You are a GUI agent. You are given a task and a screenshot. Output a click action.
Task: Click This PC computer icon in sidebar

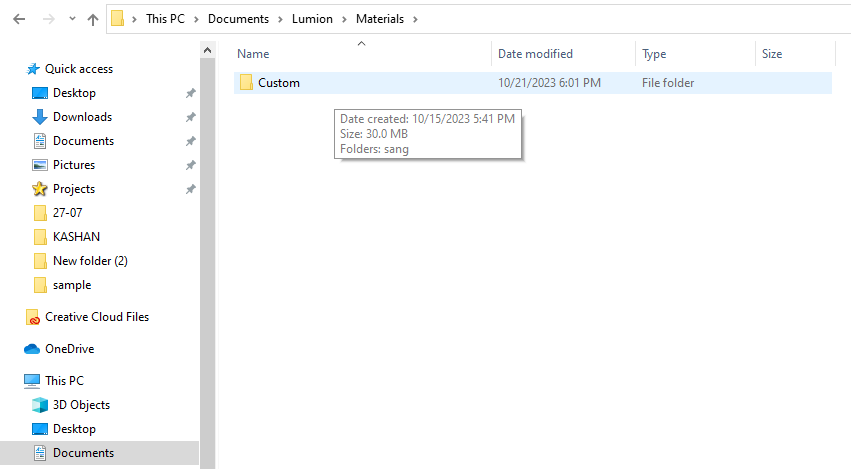coord(32,381)
